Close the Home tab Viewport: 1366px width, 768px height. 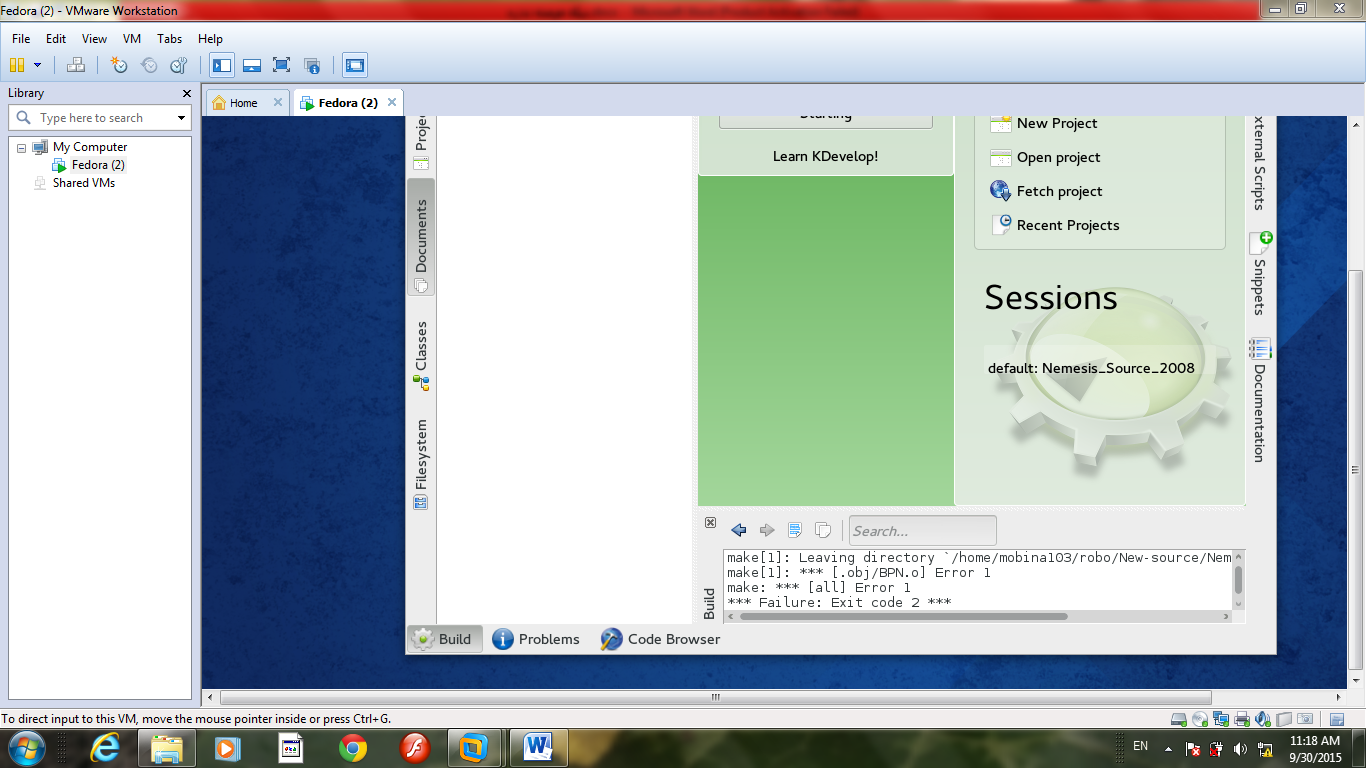click(x=278, y=102)
